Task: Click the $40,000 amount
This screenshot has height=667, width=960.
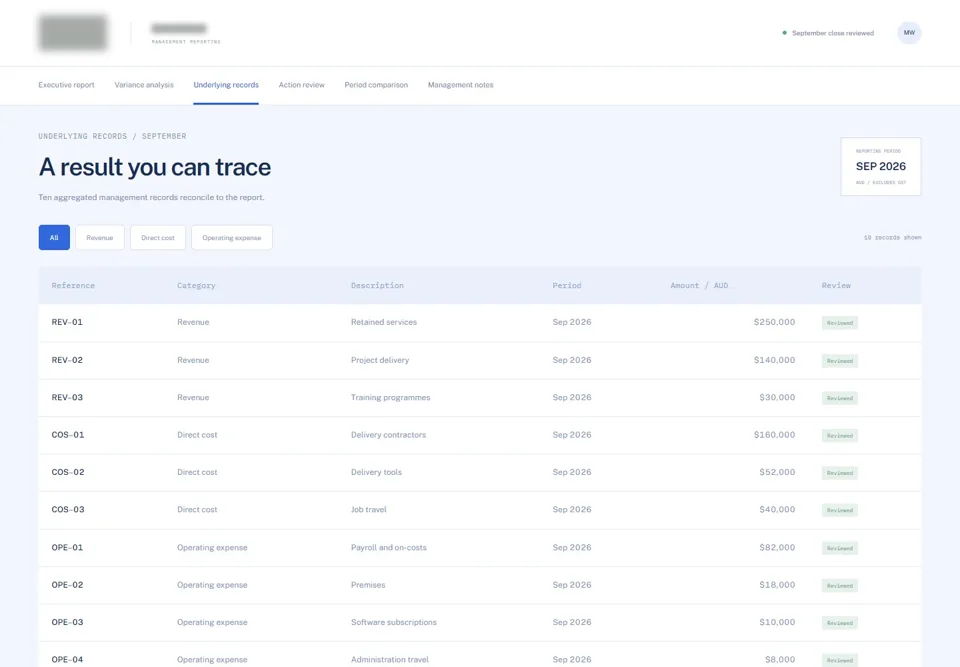Action: click(x=777, y=510)
